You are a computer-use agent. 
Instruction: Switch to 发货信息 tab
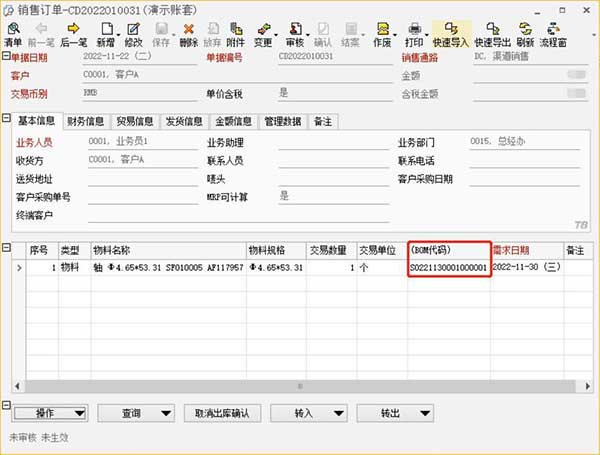184,122
